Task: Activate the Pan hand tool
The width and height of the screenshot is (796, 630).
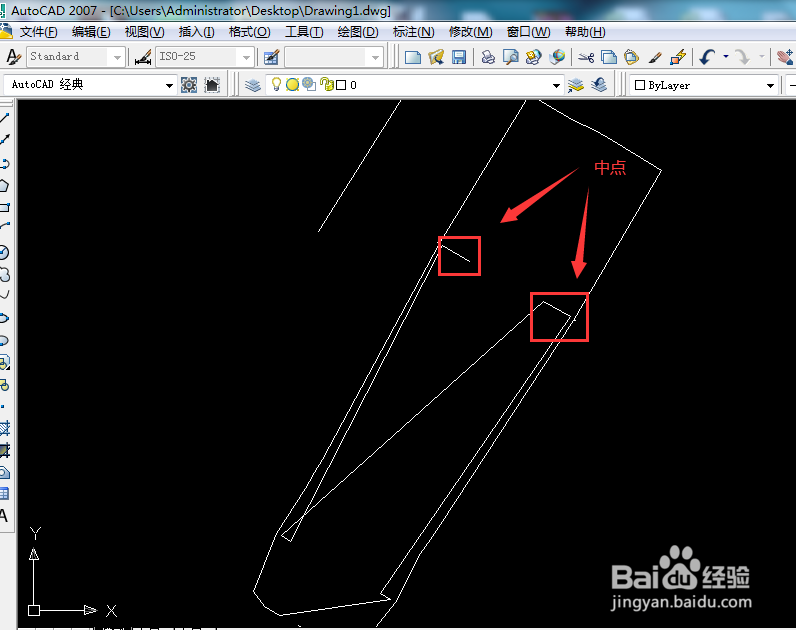Action: 786,57
